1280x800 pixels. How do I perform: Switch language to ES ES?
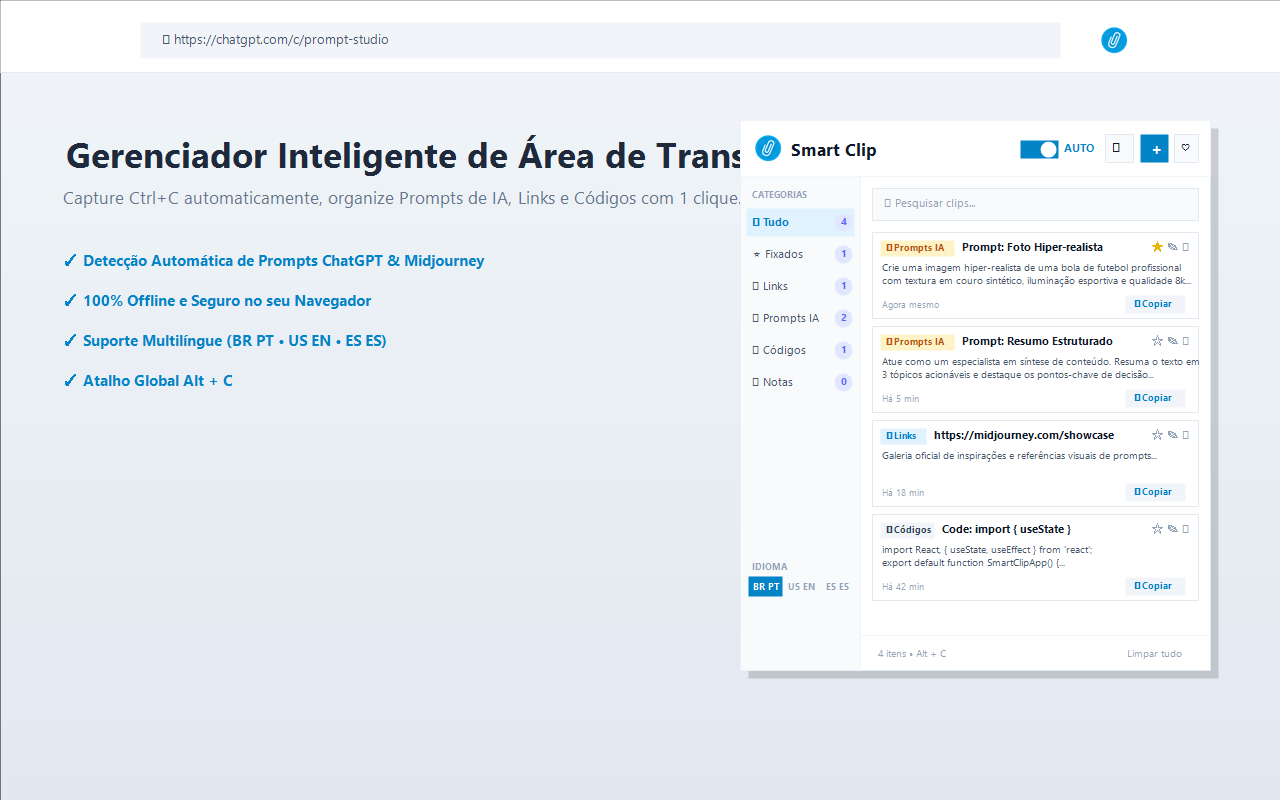click(x=837, y=587)
